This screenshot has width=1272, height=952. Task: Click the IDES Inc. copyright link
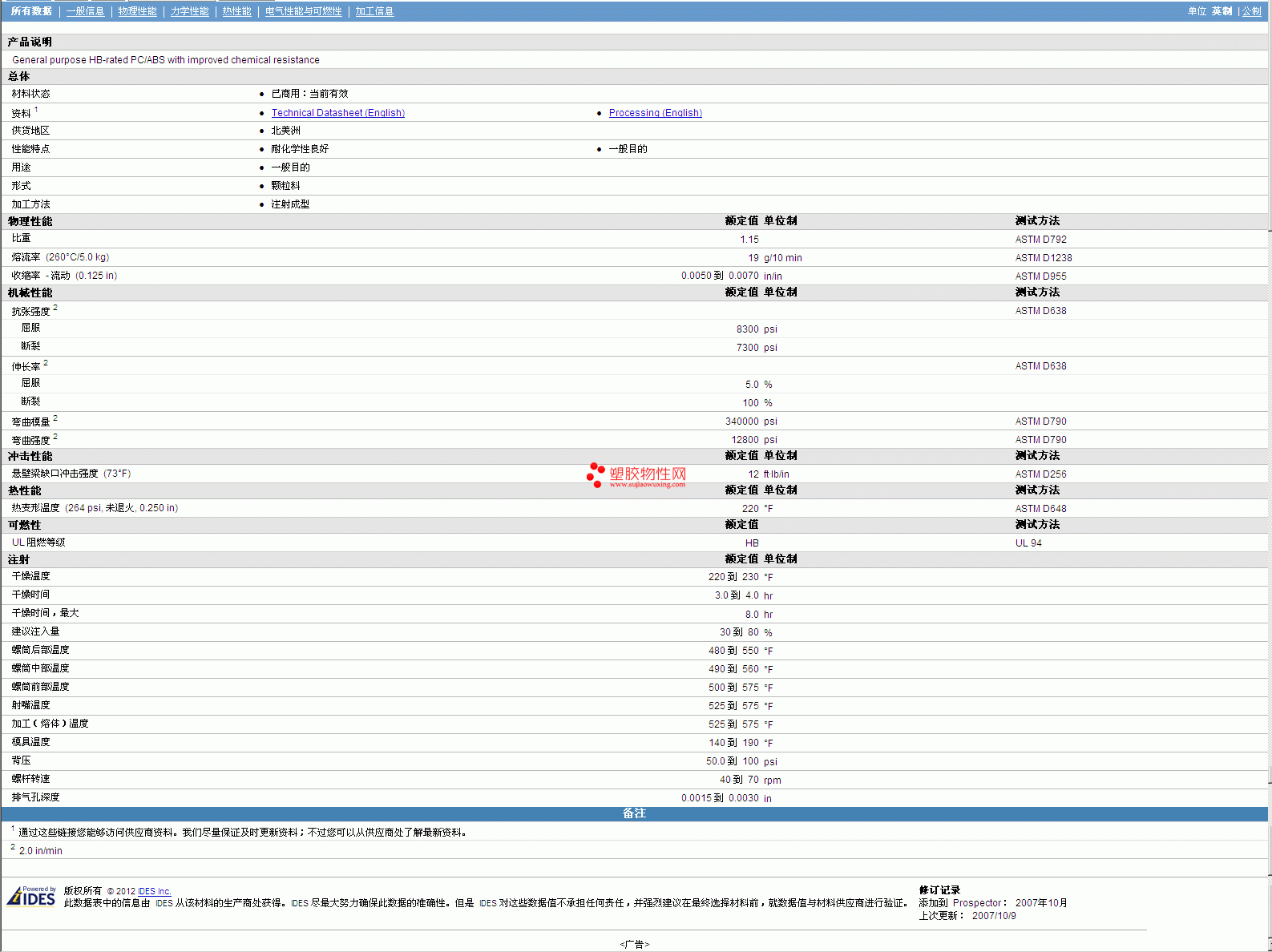click(x=154, y=891)
